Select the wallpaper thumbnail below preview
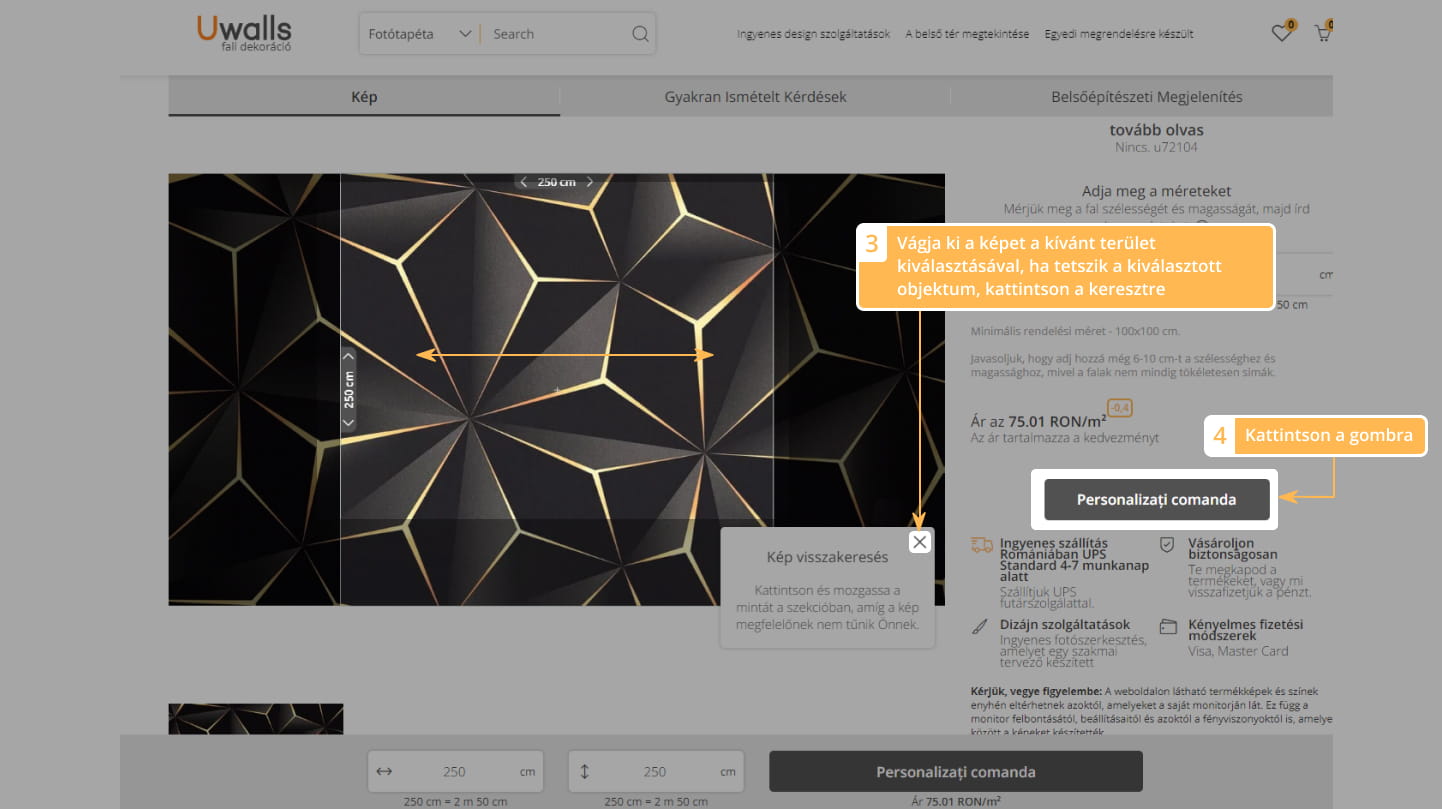The height and width of the screenshot is (809, 1442). point(256,720)
